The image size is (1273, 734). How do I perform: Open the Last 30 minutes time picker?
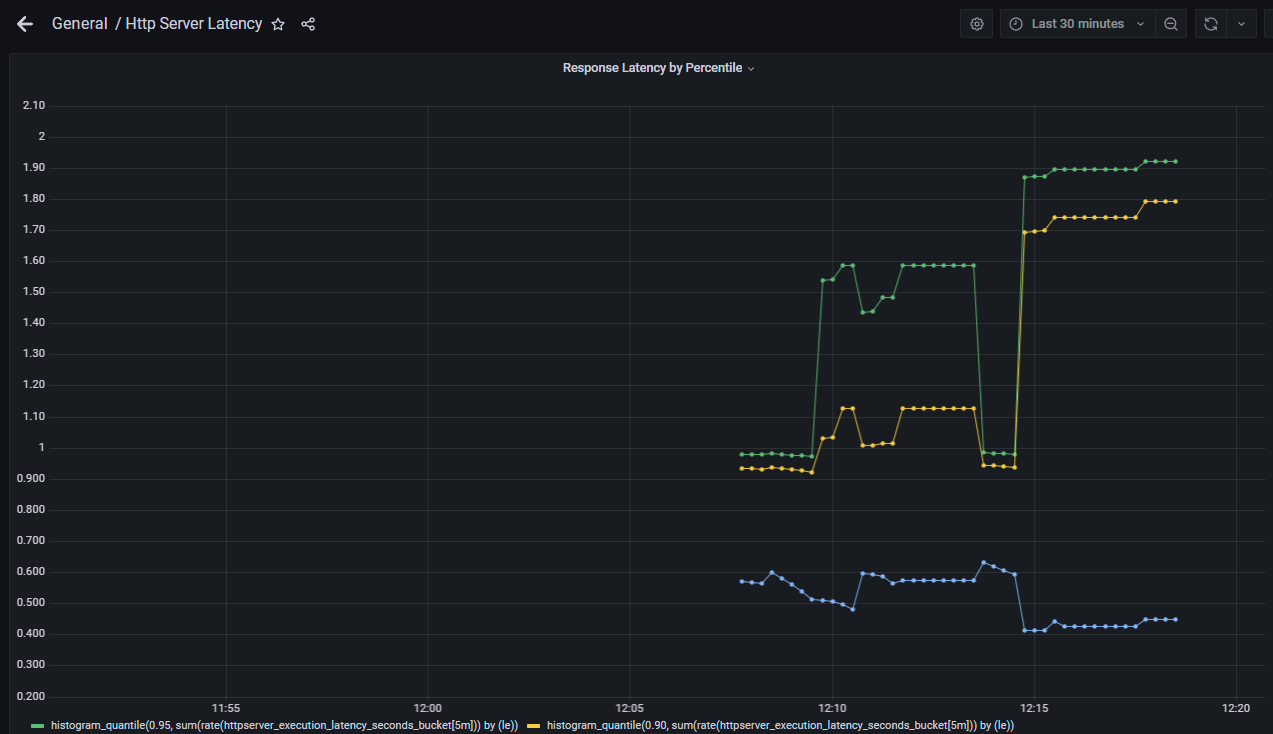pyautogui.click(x=1078, y=24)
